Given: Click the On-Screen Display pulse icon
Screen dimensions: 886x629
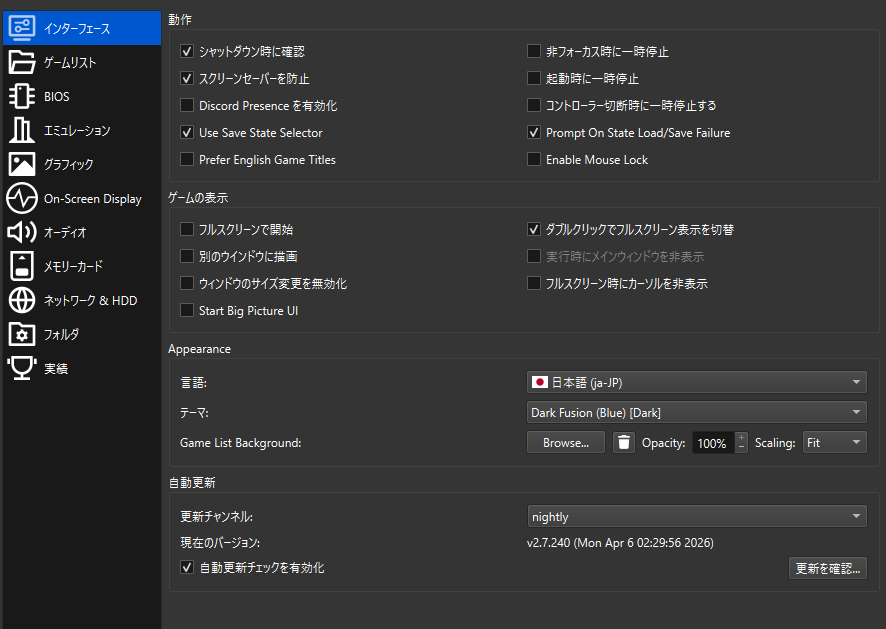Looking at the screenshot, I should (x=22, y=199).
